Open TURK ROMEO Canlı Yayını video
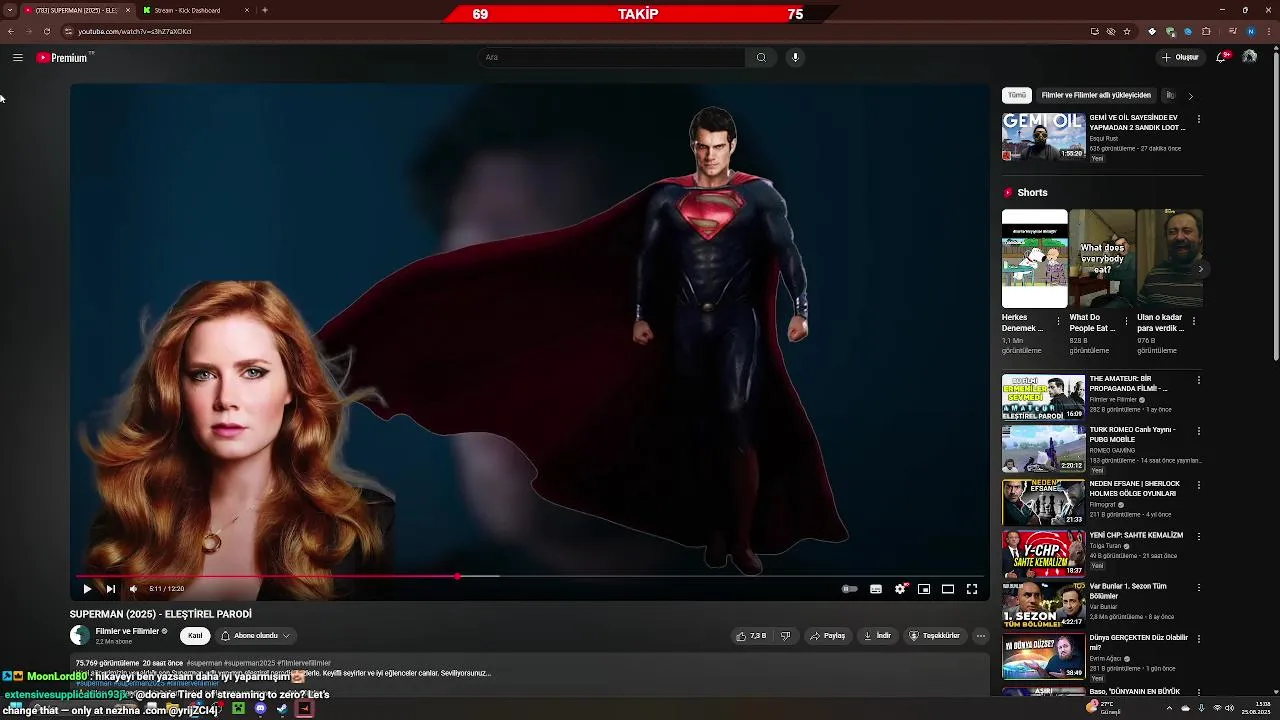 point(1043,449)
